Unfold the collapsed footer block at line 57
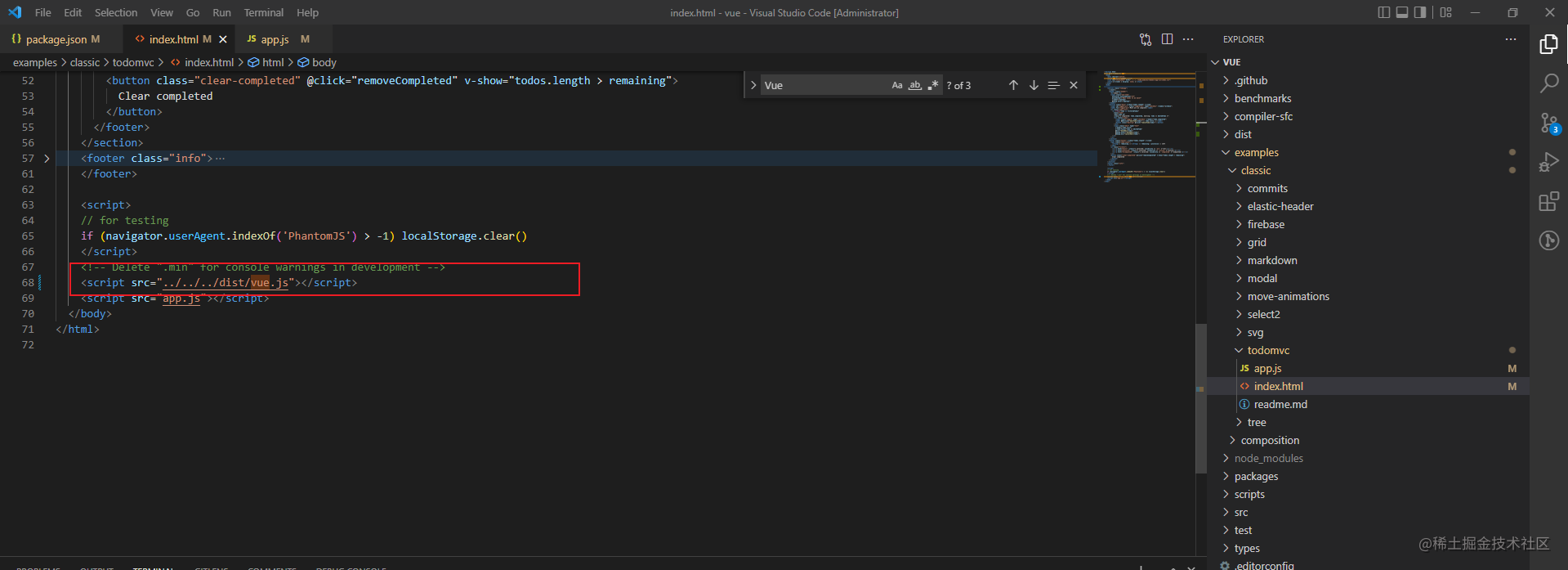The image size is (1568, 570). point(47,159)
